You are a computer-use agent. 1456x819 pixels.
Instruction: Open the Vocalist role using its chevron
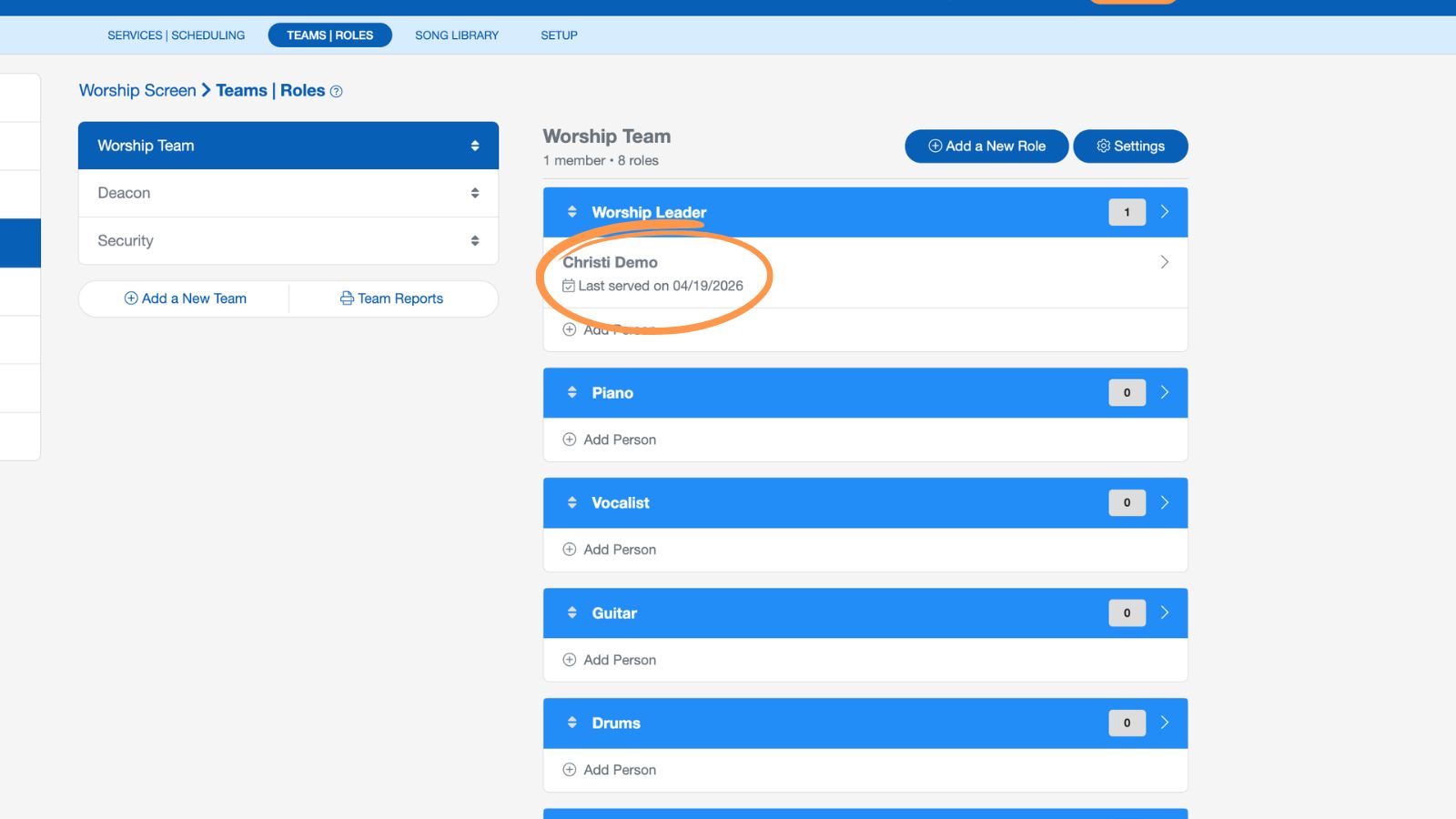1165,502
